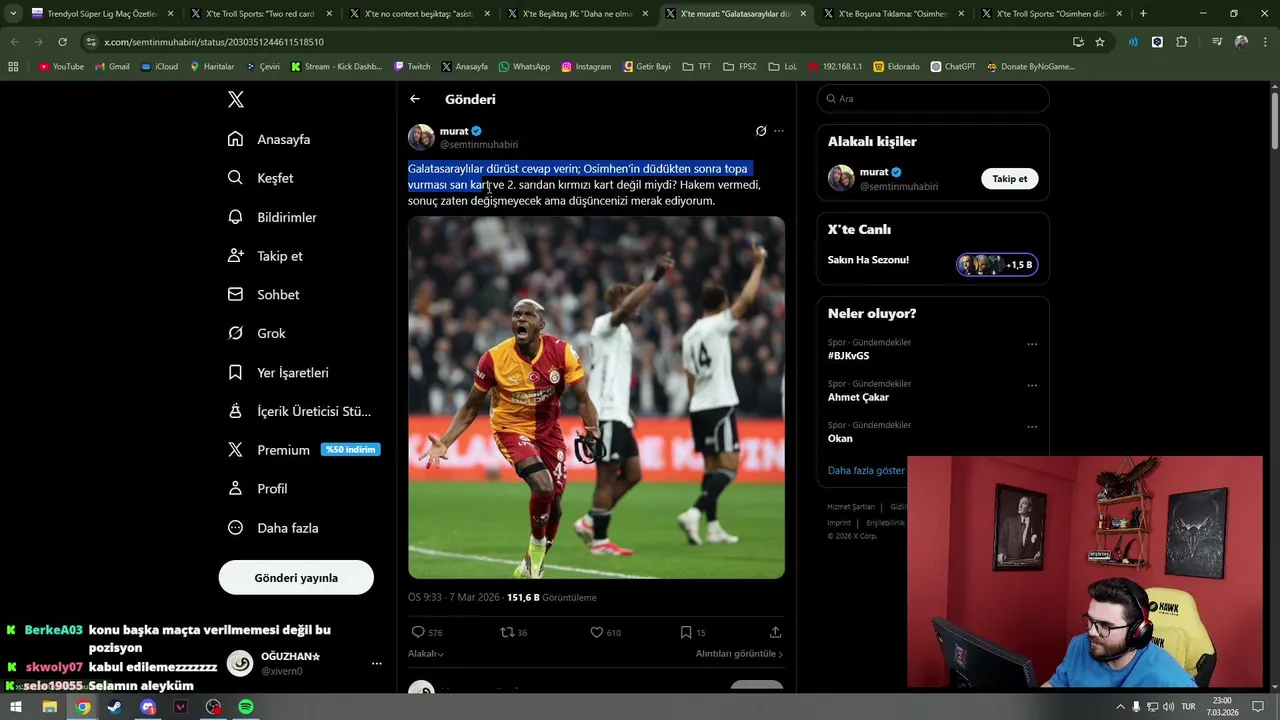Open the WhatsApp bookmark
The width and height of the screenshot is (1280, 720).
coord(524,66)
